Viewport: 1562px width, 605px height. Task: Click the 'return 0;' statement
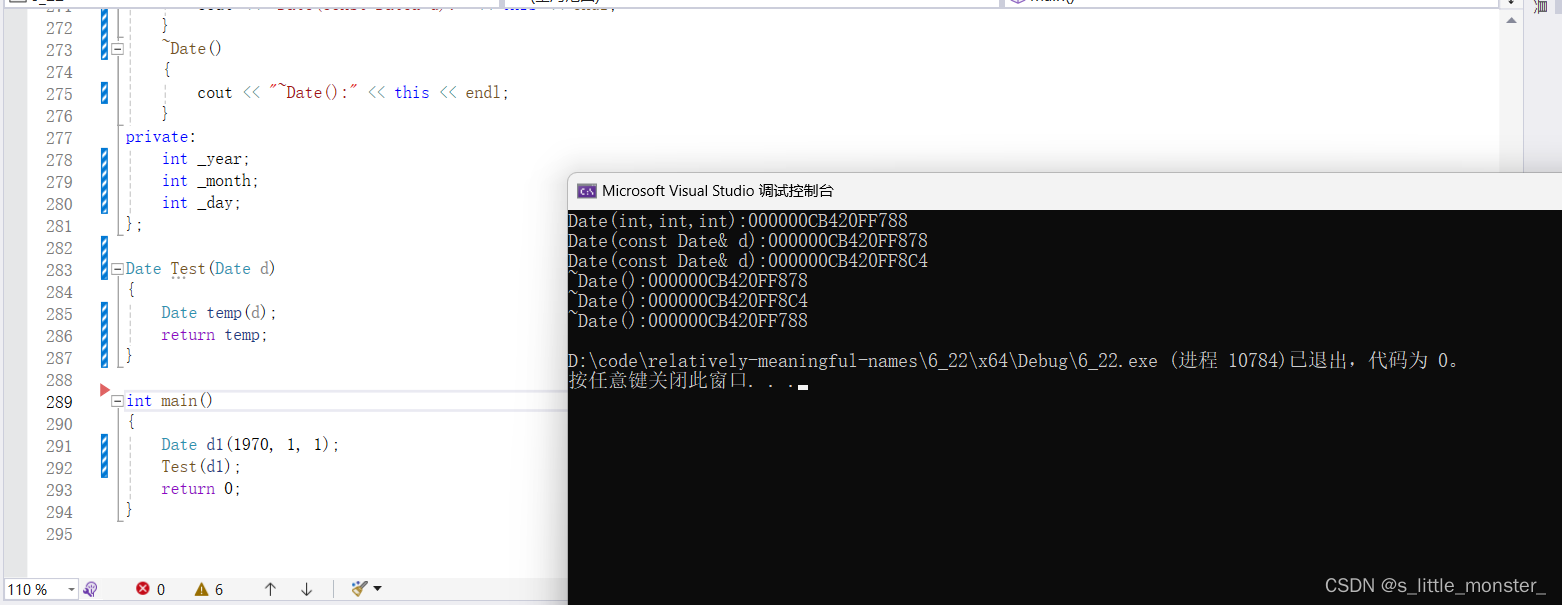pyautogui.click(x=201, y=488)
